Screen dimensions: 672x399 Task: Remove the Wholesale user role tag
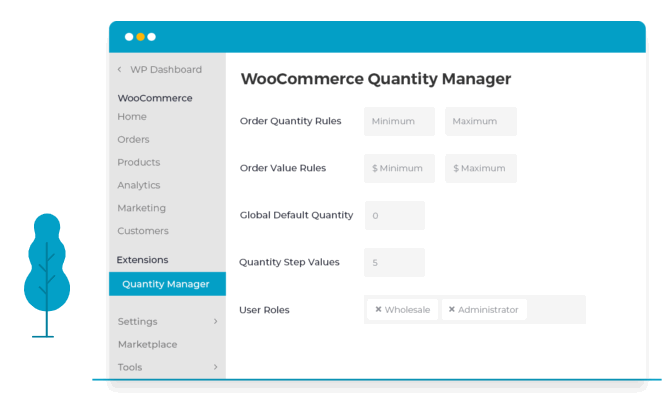tap(378, 309)
